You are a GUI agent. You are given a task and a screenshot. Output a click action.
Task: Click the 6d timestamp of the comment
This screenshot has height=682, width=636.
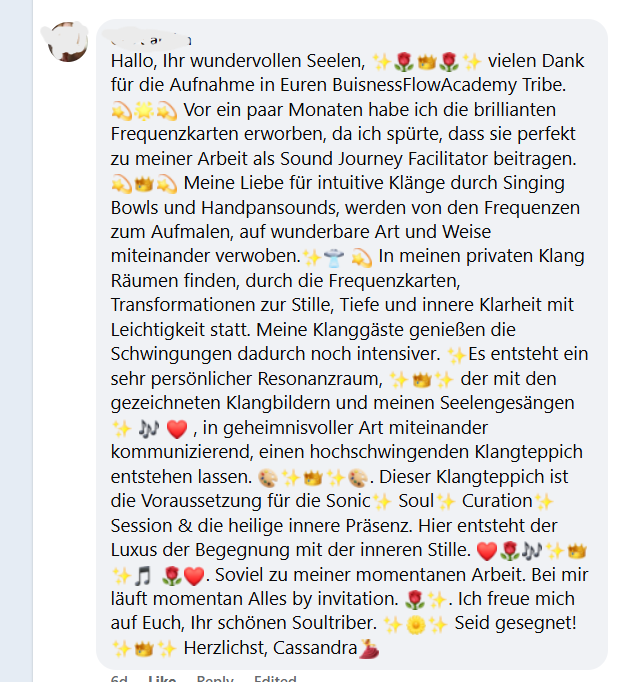coord(119,679)
